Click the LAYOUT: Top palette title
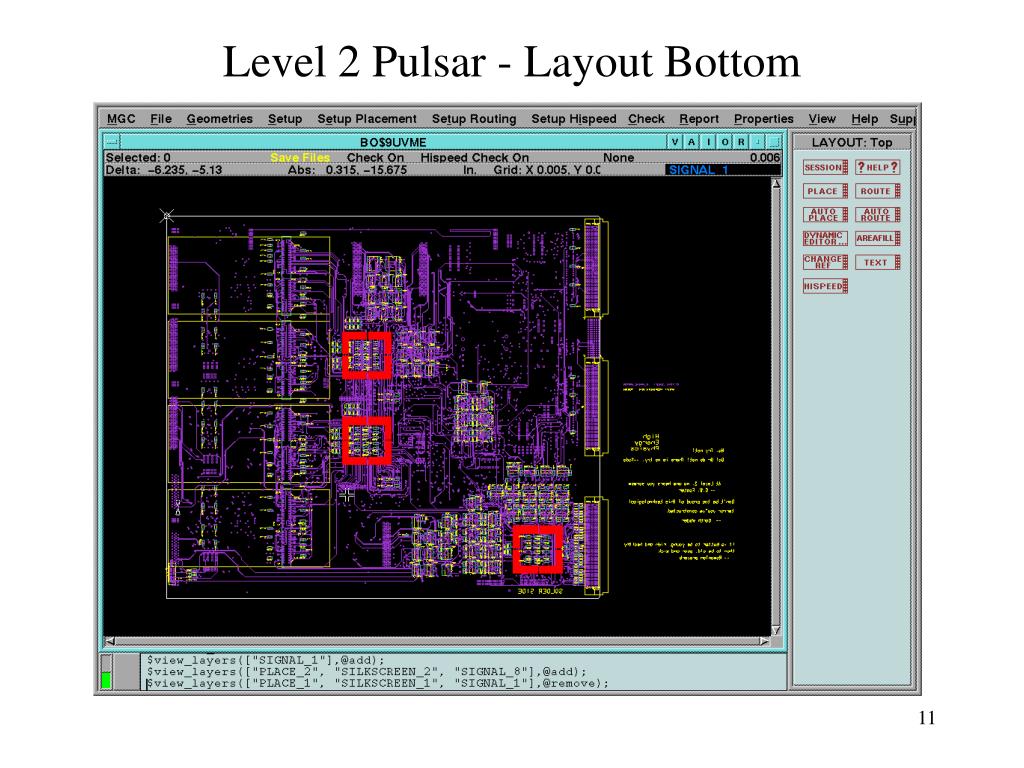The height and width of the screenshot is (768, 1024). (852, 142)
